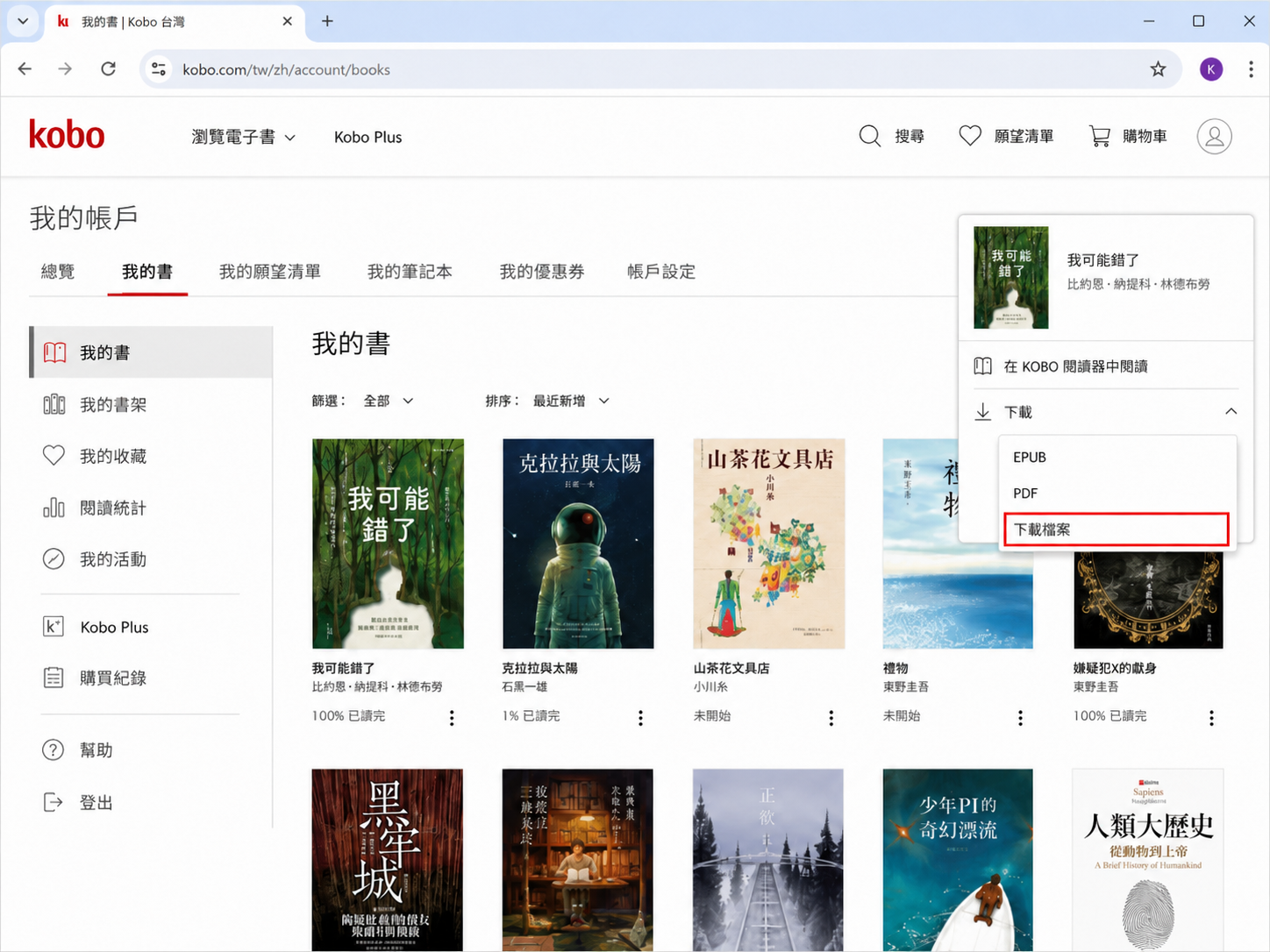
Task: Open the 我可能錯了 cover in grid
Action: click(388, 543)
